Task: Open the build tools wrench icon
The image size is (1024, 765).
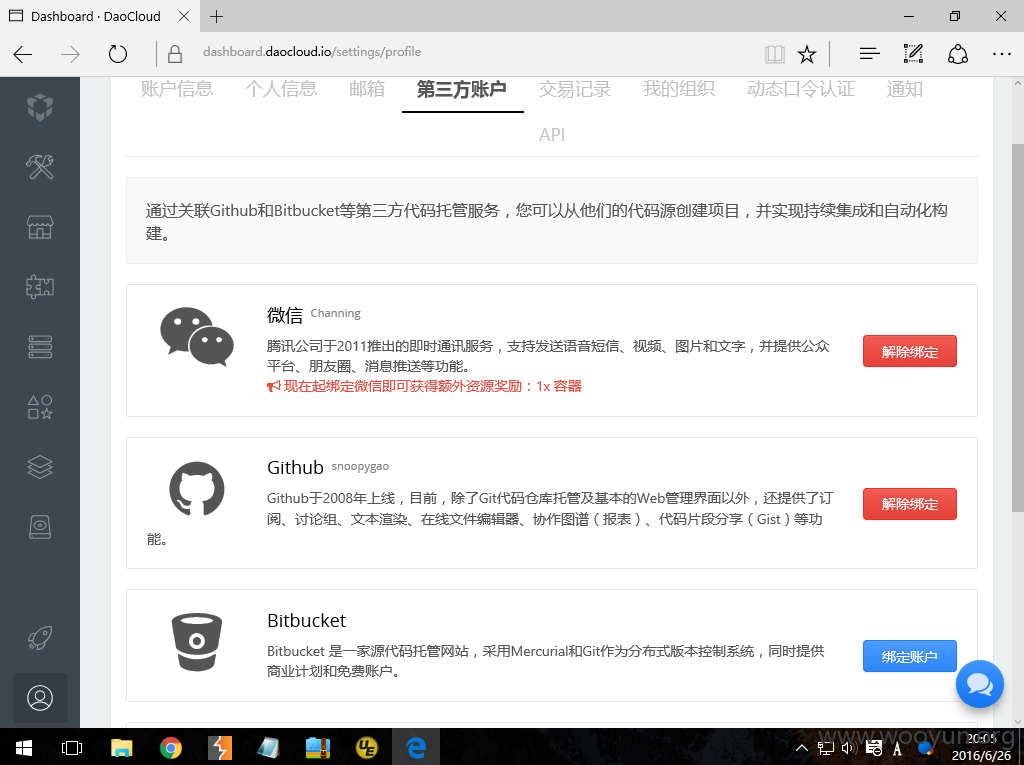Action: 40,167
